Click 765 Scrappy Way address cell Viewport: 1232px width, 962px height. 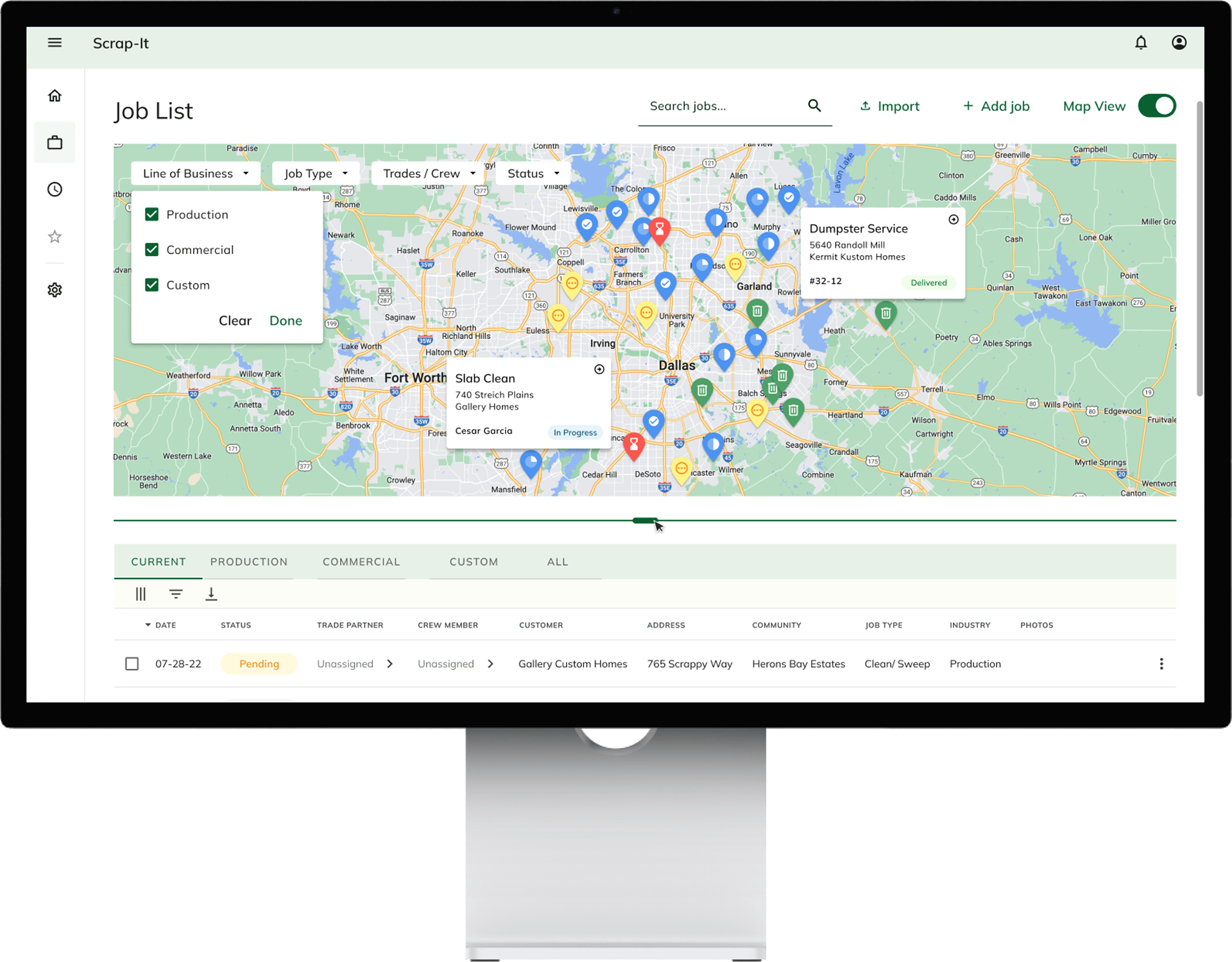(x=690, y=664)
